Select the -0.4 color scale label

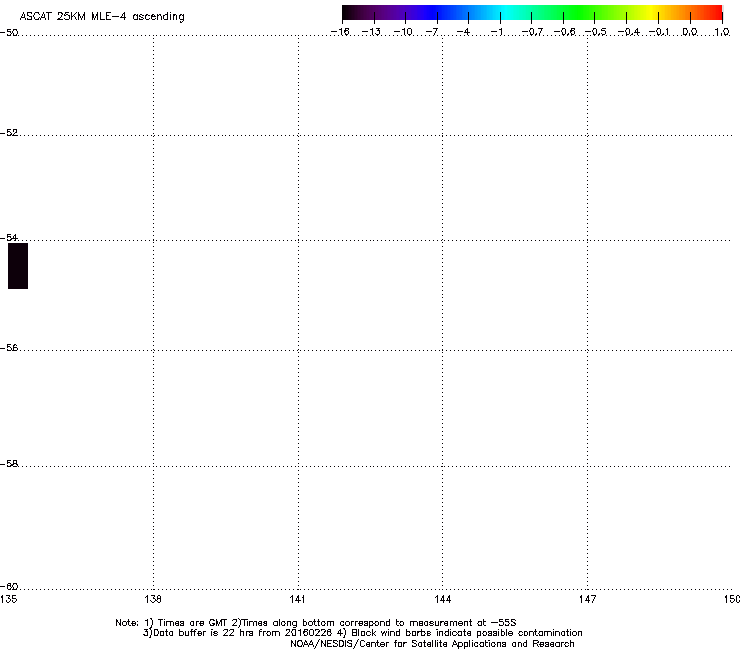click(629, 32)
